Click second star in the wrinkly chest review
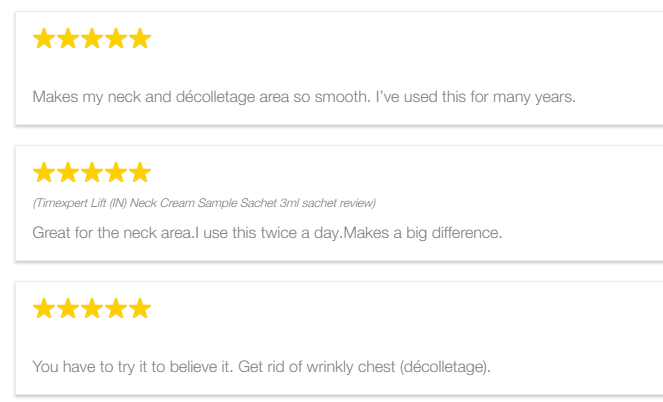This screenshot has height=402, width=663. coord(68,308)
